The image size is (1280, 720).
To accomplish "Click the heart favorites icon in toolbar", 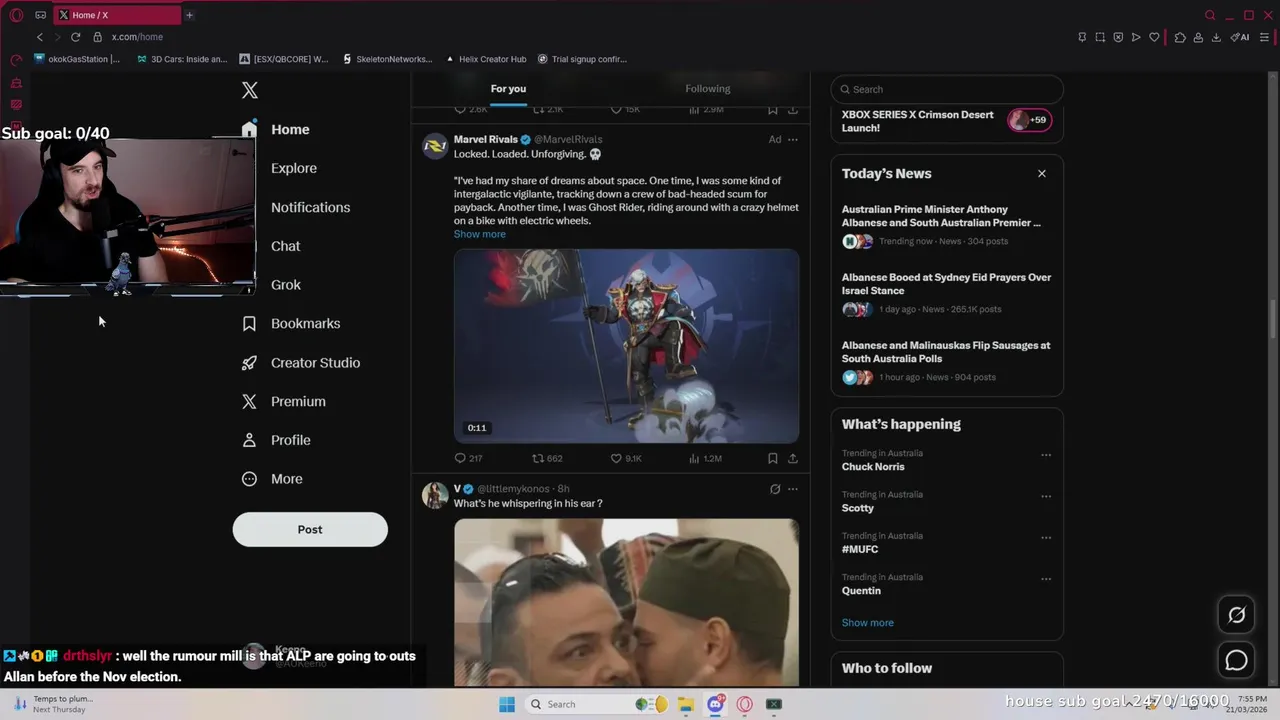I will pos(1154,37).
